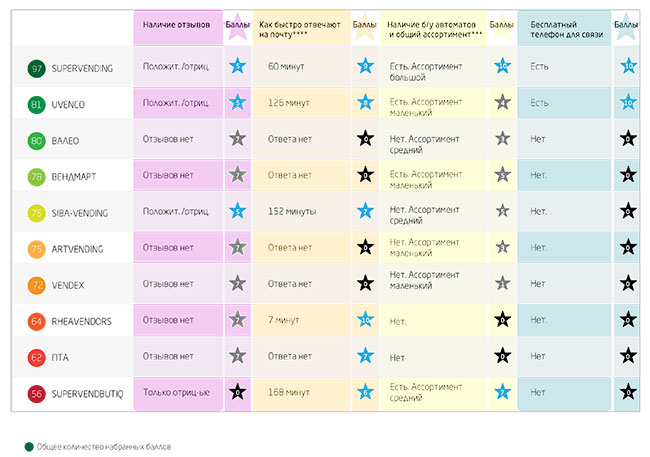Screen dimensions: 650x457
Task: Click the black star in SUPERVENDBUTIQ reviews row
Action: click(237, 393)
